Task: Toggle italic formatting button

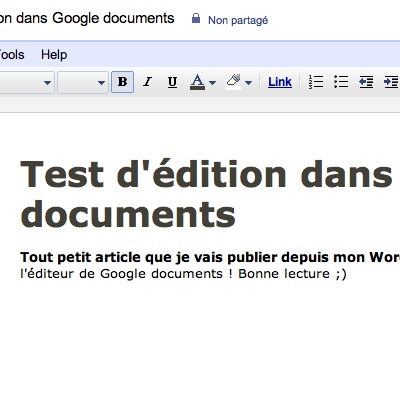Action: tap(147, 82)
